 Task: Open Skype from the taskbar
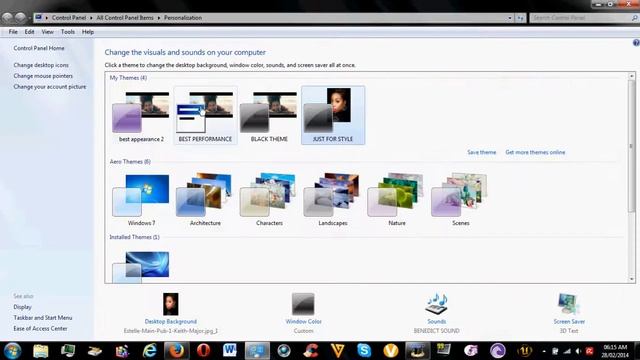(364, 351)
